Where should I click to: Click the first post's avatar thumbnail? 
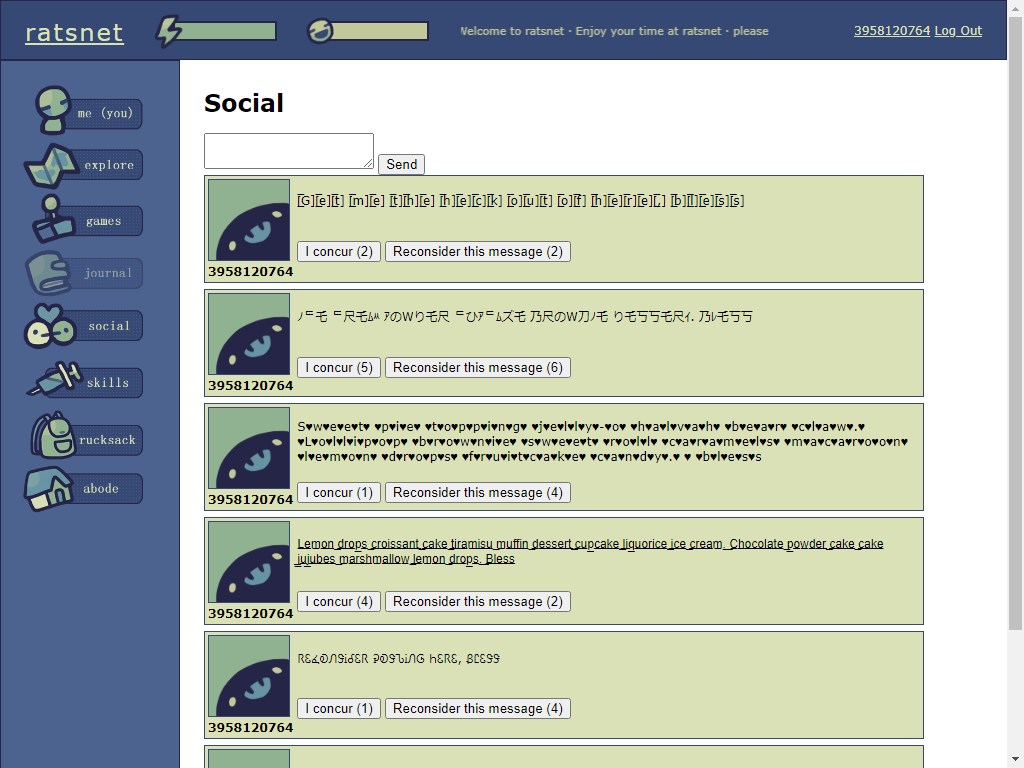(249, 220)
